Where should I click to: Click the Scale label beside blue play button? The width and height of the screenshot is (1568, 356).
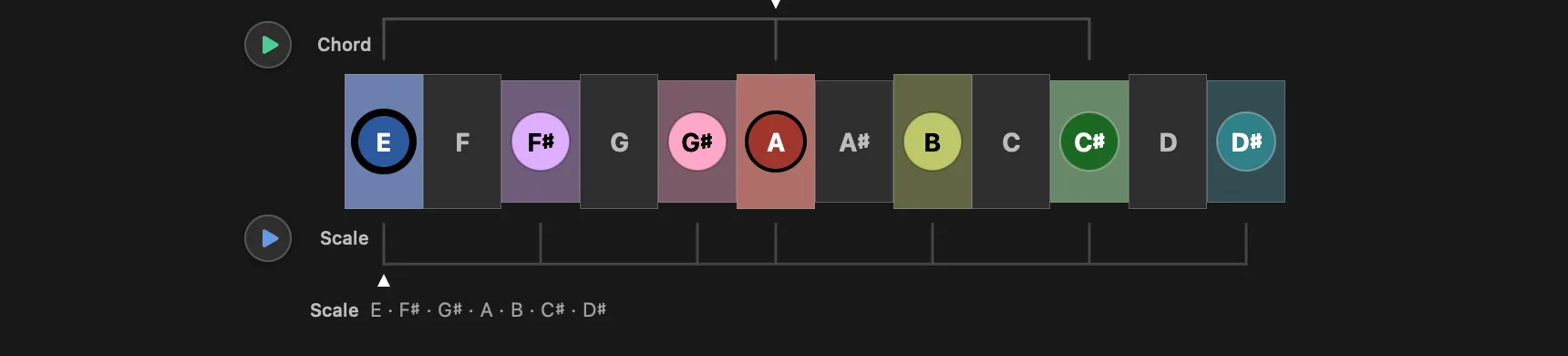[x=344, y=238]
